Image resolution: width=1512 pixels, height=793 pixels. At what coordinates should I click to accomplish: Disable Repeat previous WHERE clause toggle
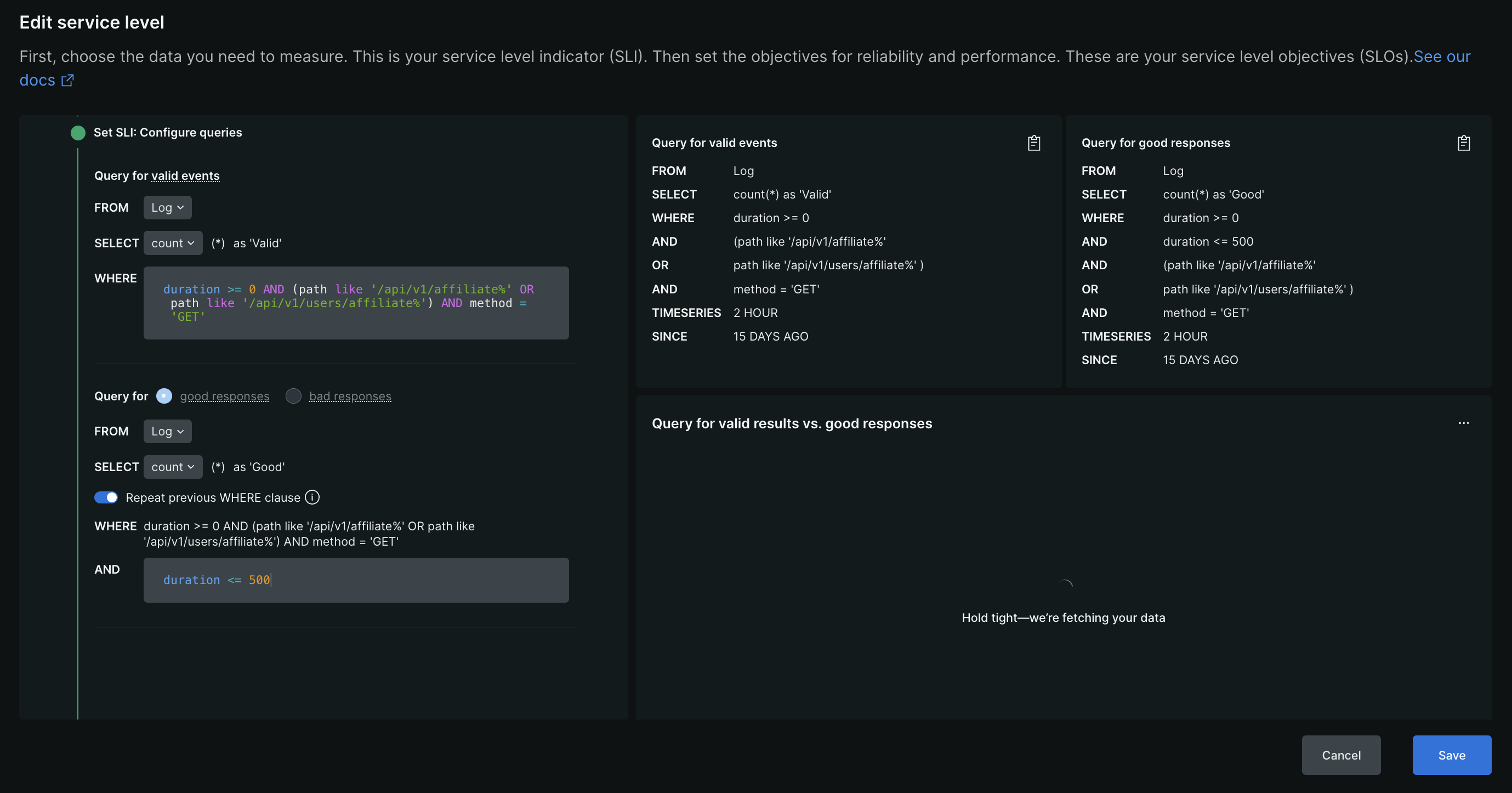[106, 497]
